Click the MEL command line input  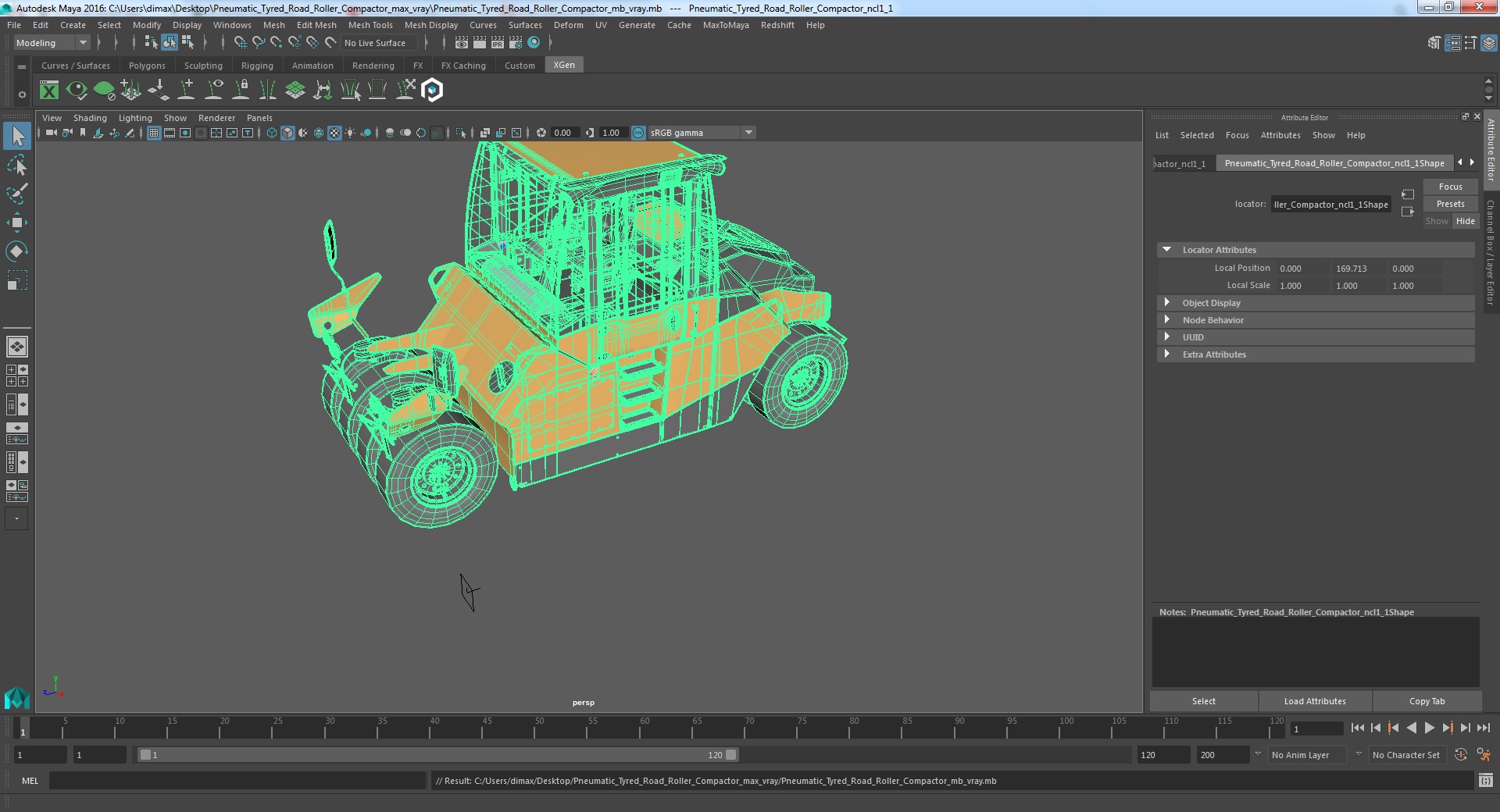237,781
